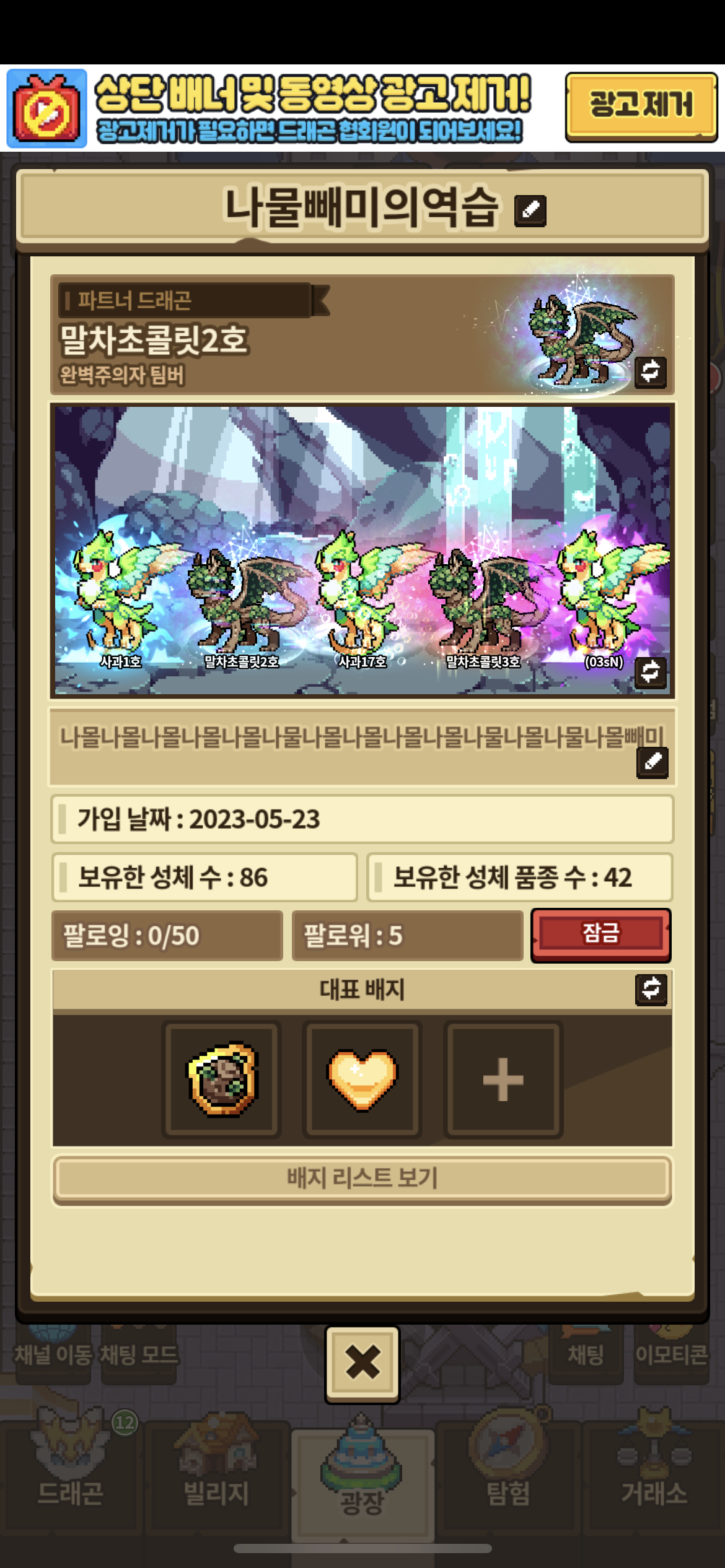Add a badge in the empty plus slot
The image size is (725, 1568).
click(503, 1079)
